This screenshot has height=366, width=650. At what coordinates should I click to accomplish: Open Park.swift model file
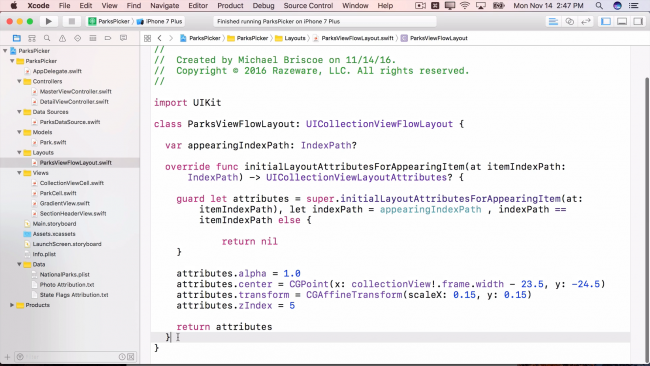click(53, 142)
